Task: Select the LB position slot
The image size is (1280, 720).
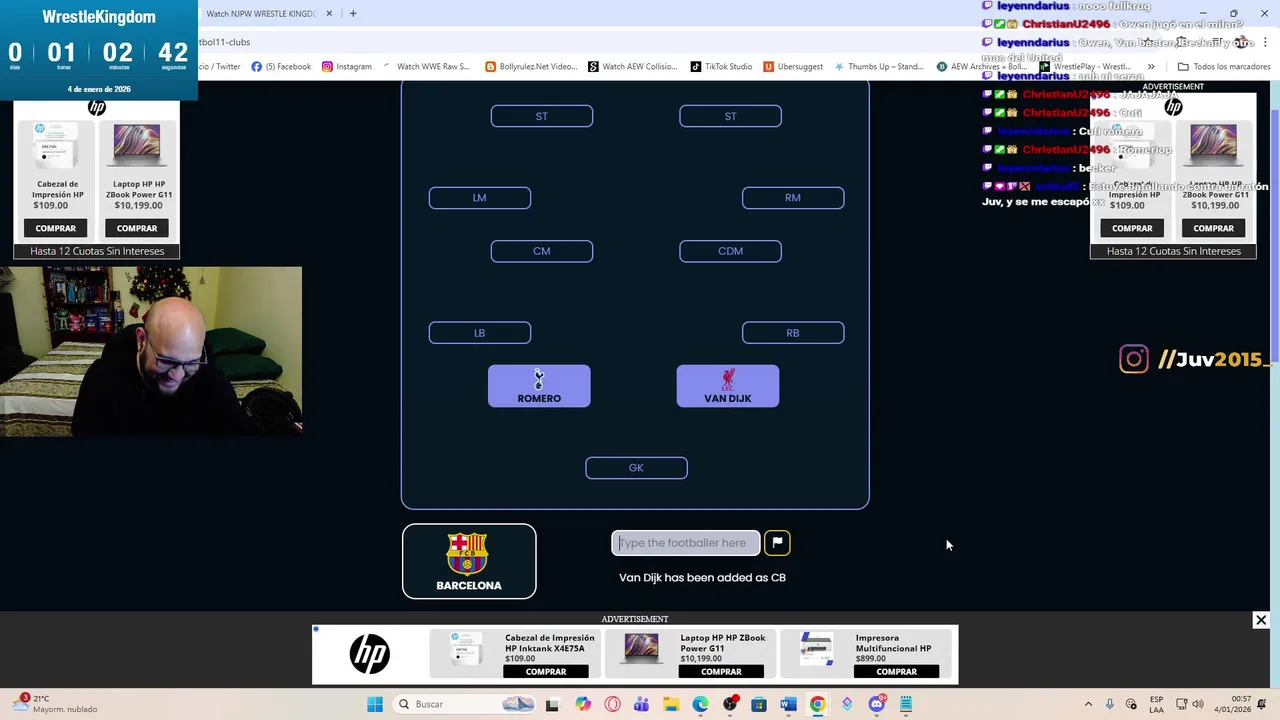Action: pyautogui.click(x=480, y=333)
